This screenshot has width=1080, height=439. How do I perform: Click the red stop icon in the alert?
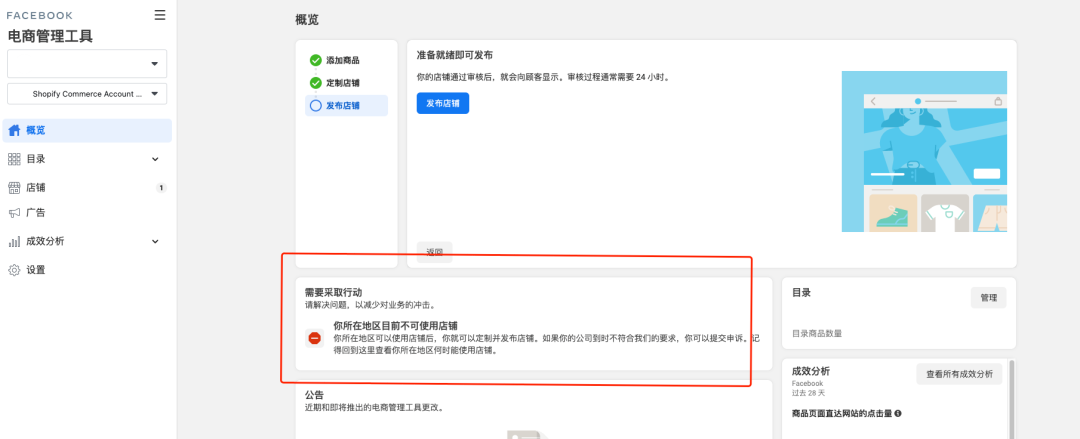(315, 338)
